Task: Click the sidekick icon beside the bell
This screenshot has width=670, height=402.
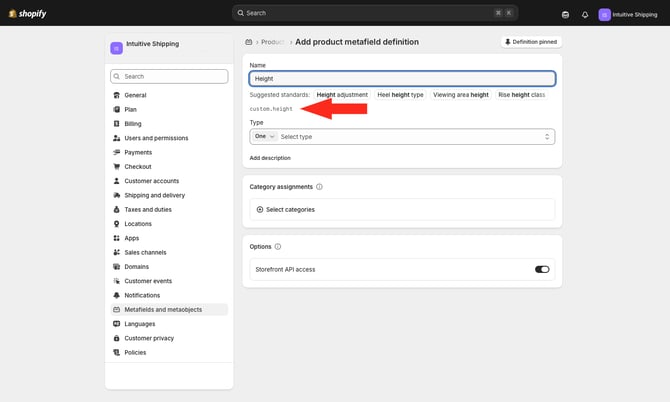Action: pyautogui.click(x=565, y=14)
